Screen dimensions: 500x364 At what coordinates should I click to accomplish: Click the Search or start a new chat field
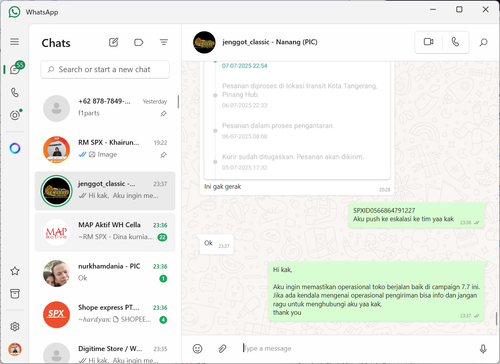(105, 69)
